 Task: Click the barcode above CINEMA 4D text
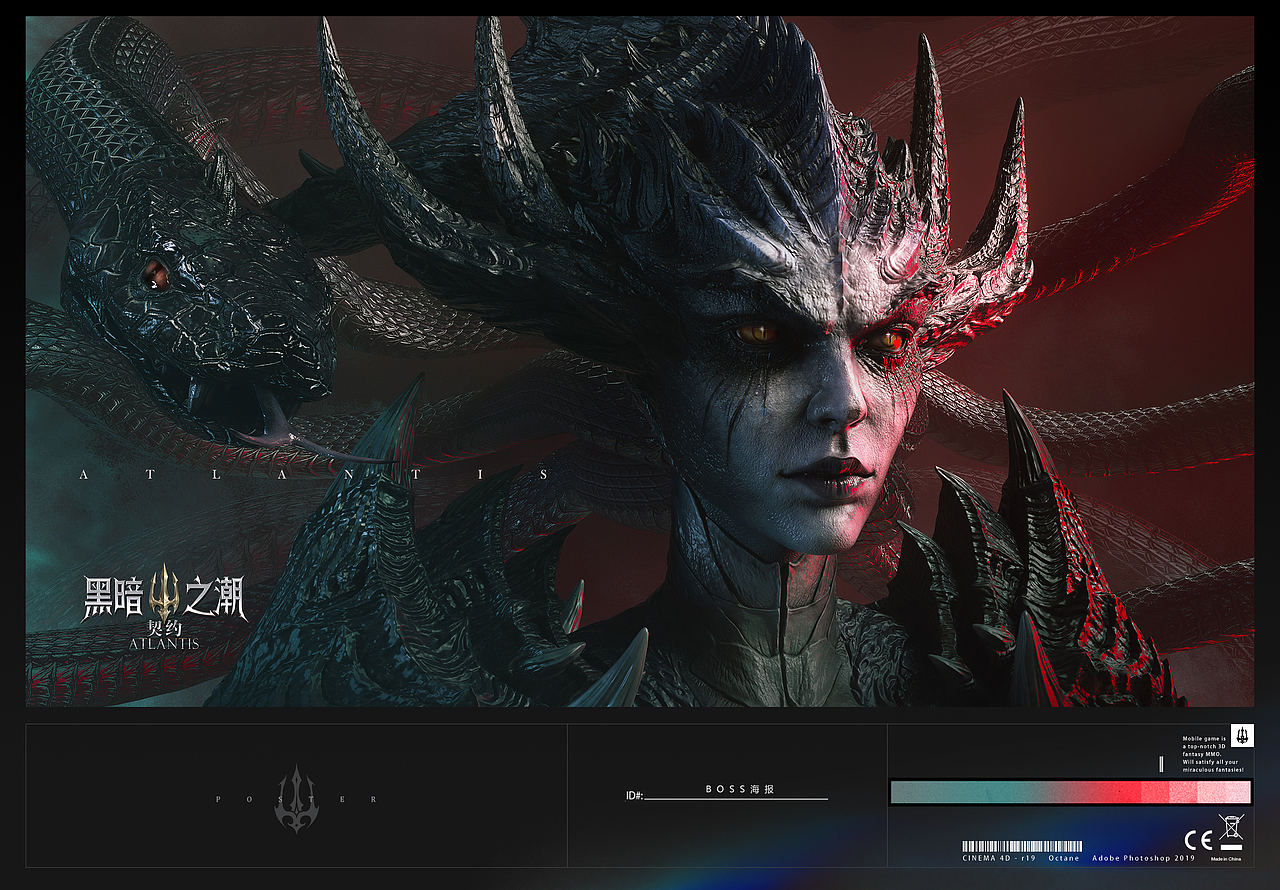tap(1022, 846)
